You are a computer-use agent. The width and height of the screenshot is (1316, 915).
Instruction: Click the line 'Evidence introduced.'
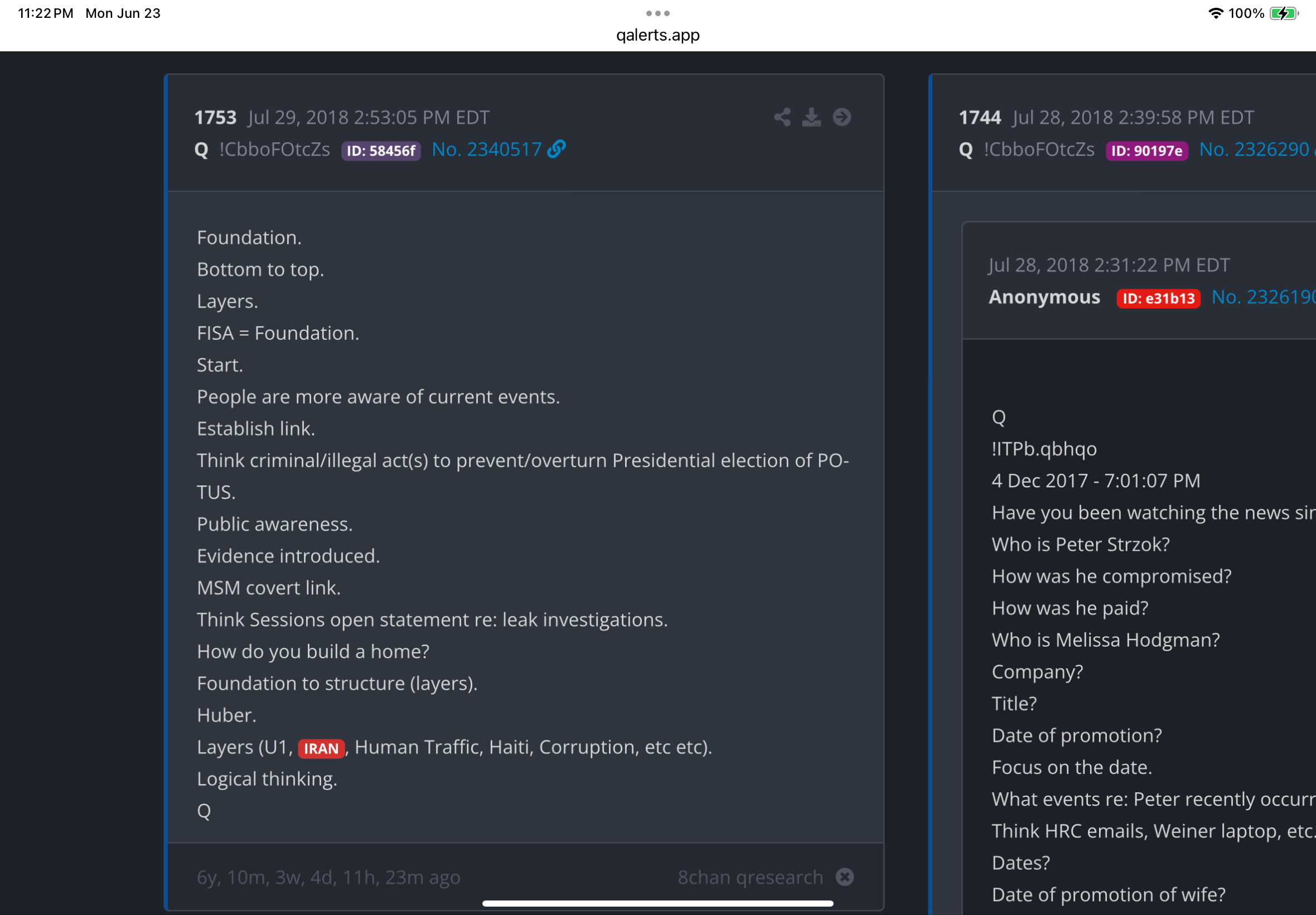tap(288, 556)
